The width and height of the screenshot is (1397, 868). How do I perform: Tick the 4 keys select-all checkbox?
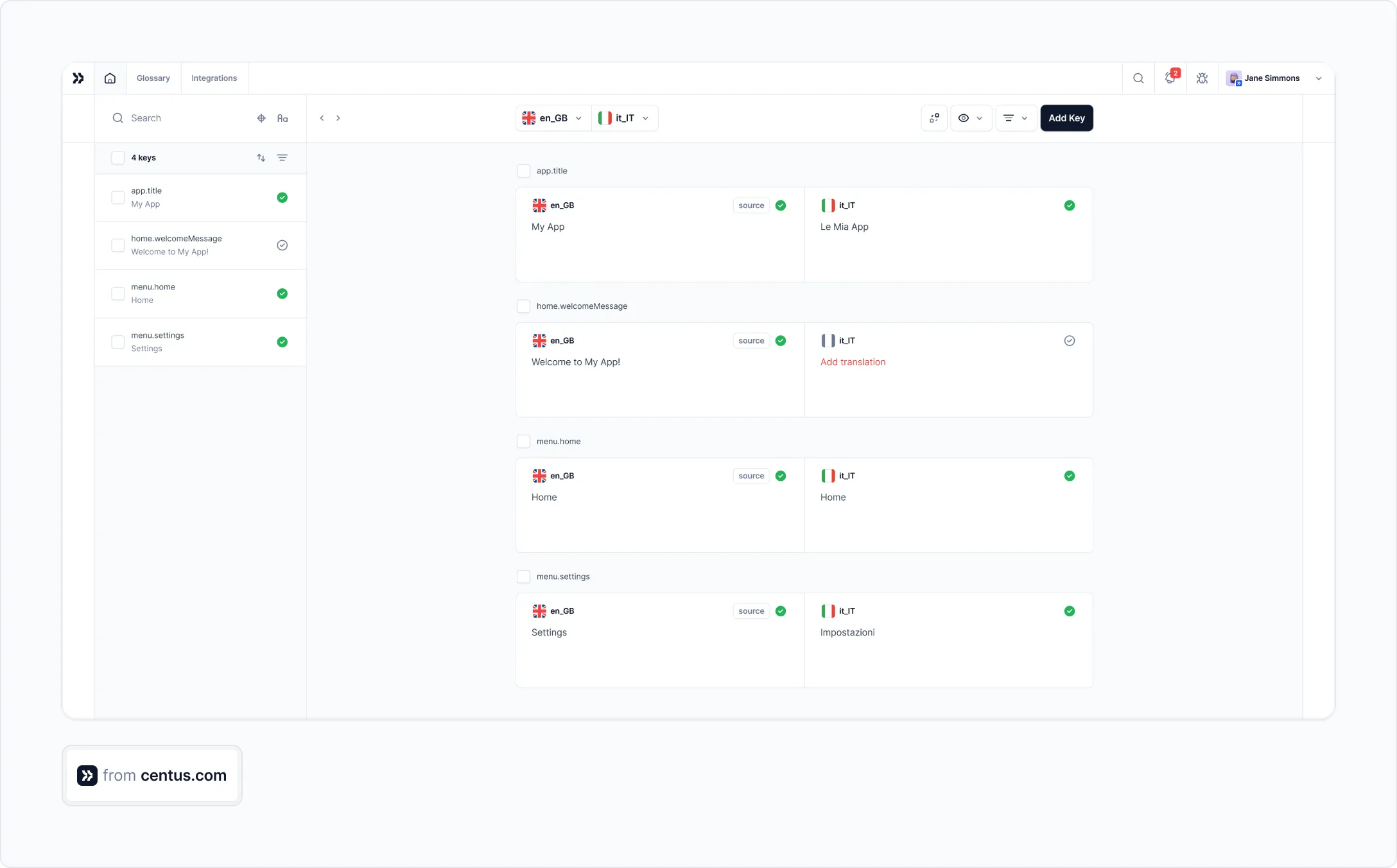click(117, 157)
